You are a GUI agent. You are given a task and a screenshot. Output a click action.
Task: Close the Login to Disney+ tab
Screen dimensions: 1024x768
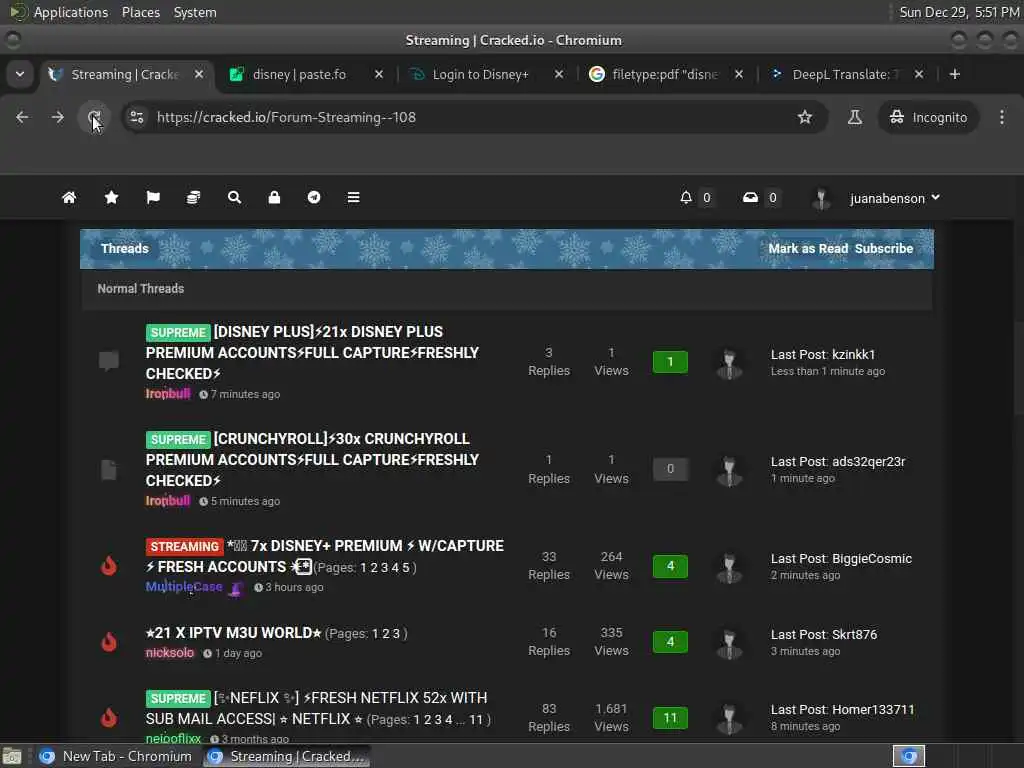click(x=559, y=74)
